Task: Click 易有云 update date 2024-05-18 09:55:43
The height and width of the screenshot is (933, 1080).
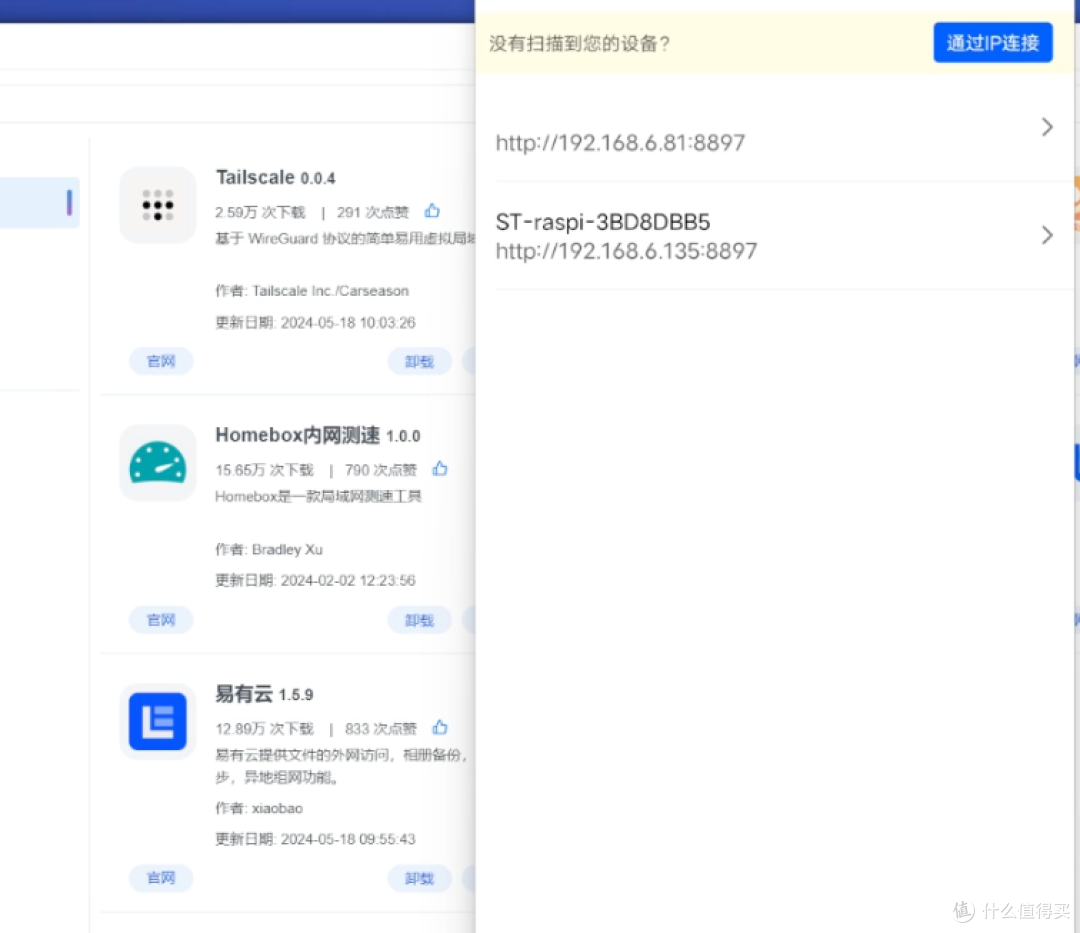Action: click(348, 839)
